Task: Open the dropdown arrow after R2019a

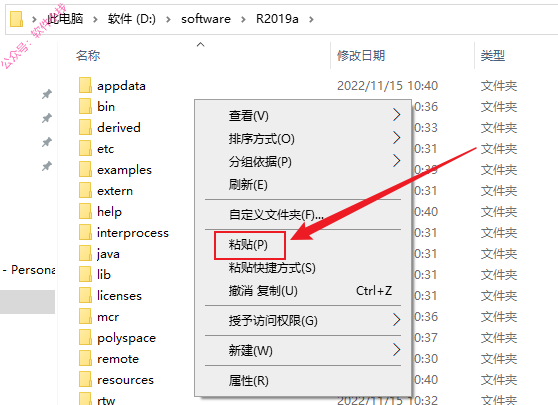Action: (311, 19)
